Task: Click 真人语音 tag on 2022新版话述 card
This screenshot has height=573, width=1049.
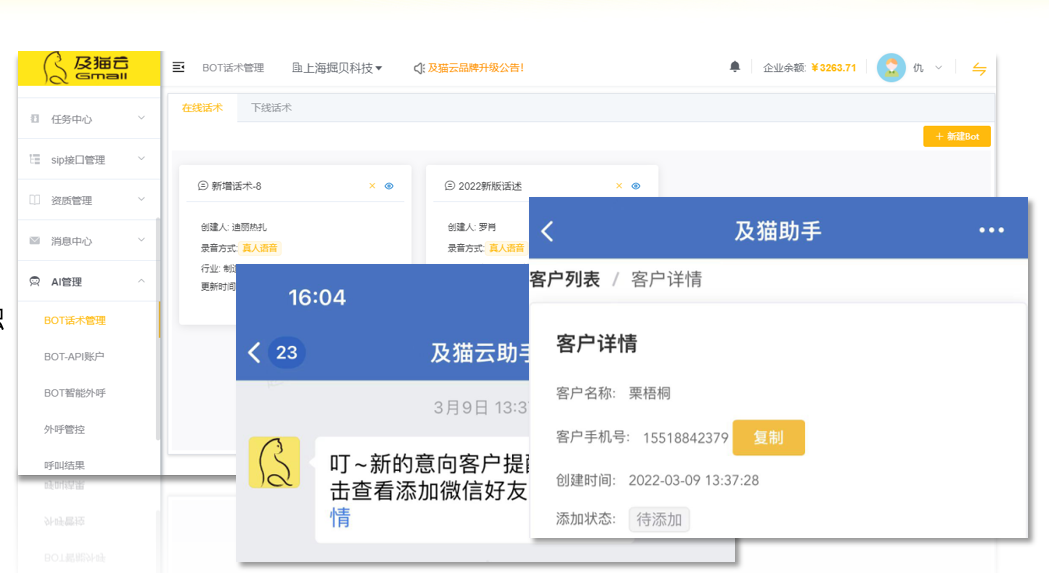Action: click(x=506, y=248)
